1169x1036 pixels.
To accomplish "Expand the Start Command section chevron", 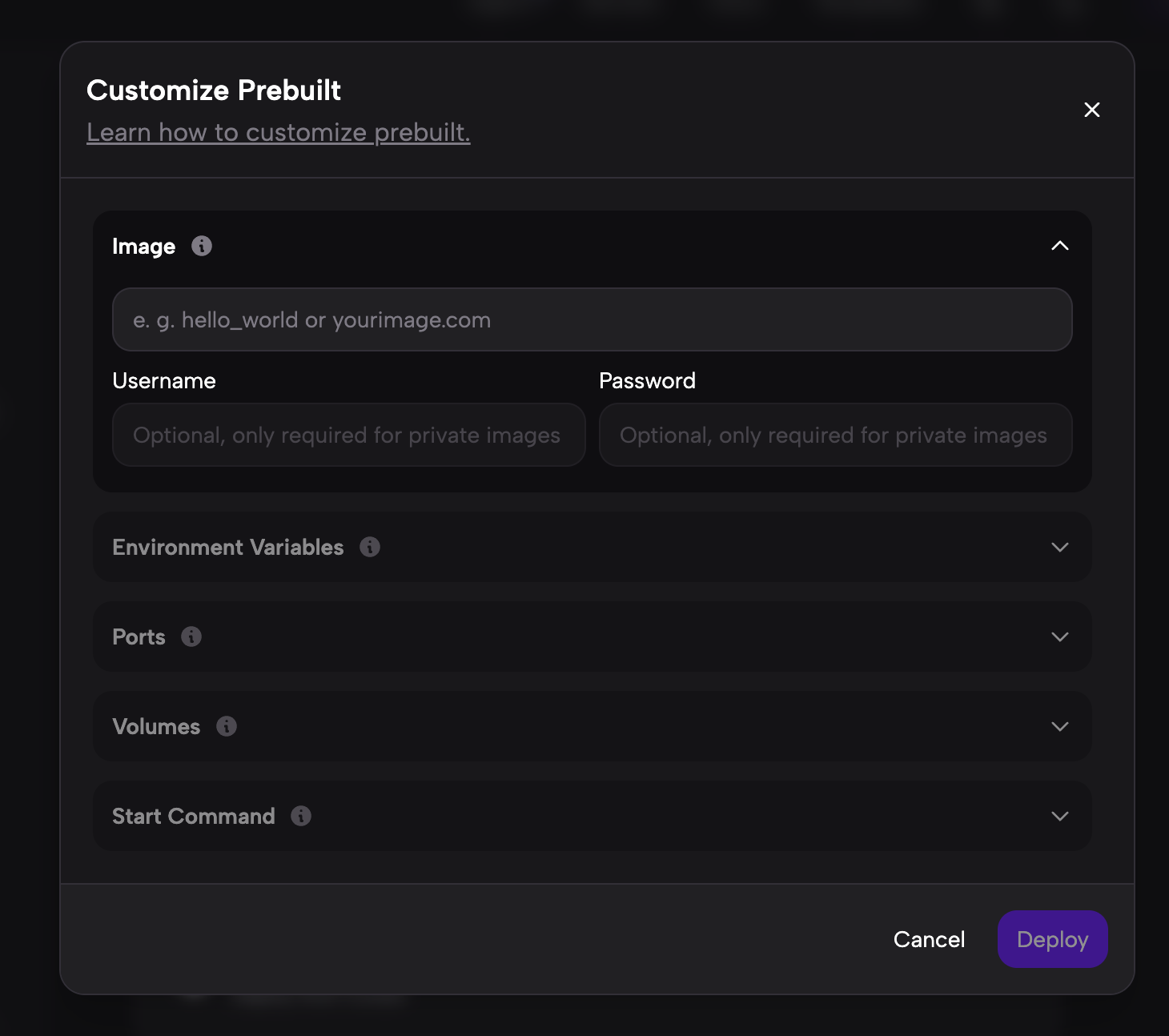I will [1059, 816].
